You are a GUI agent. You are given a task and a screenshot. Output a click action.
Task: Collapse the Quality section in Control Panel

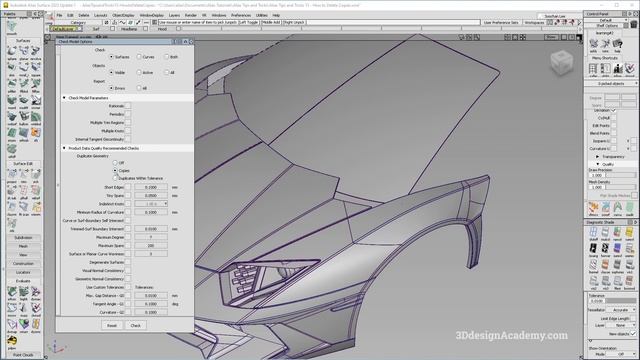tap(598, 164)
